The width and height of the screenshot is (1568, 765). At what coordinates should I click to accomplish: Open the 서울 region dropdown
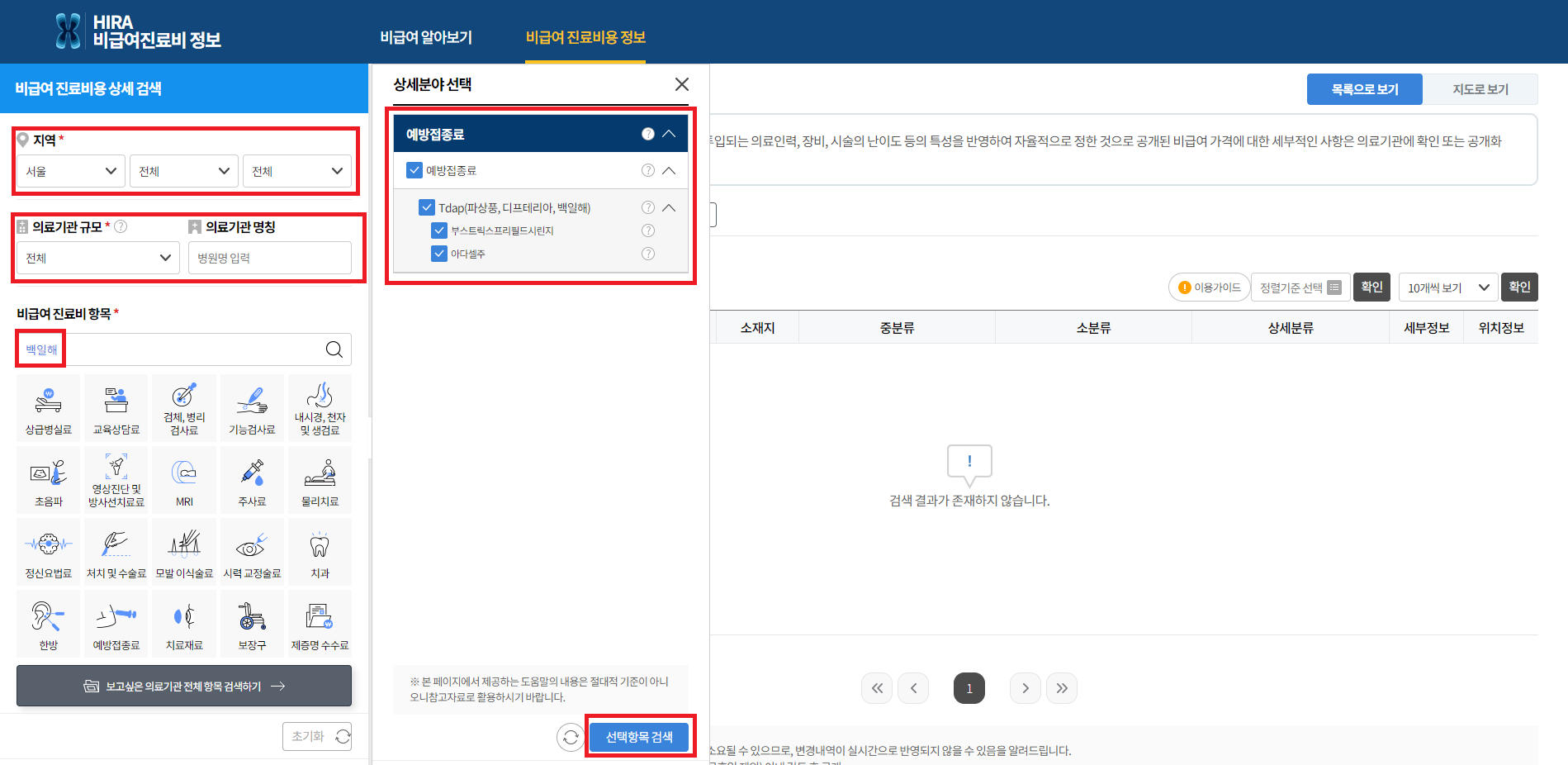[69, 171]
